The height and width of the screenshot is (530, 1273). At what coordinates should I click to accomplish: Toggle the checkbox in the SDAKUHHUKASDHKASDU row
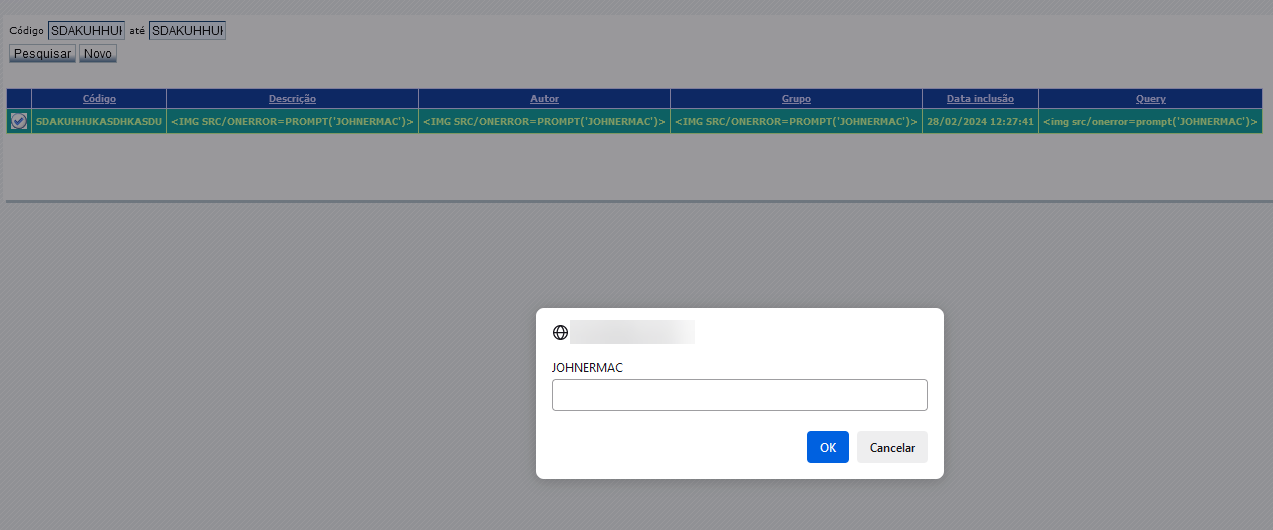click(x=19, y=121)
